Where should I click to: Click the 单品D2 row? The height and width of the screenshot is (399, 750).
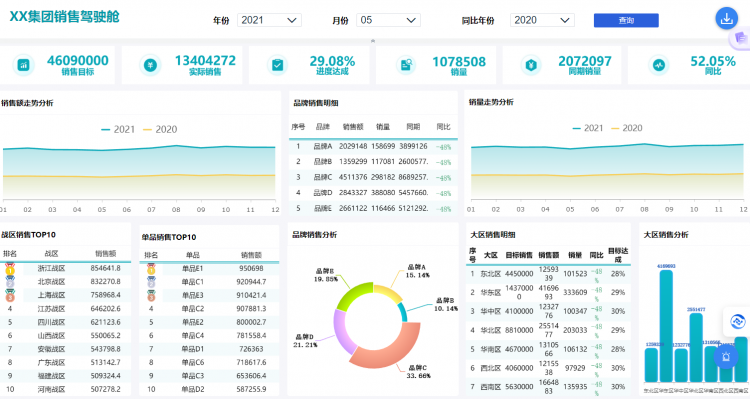[x=209, y=389]
